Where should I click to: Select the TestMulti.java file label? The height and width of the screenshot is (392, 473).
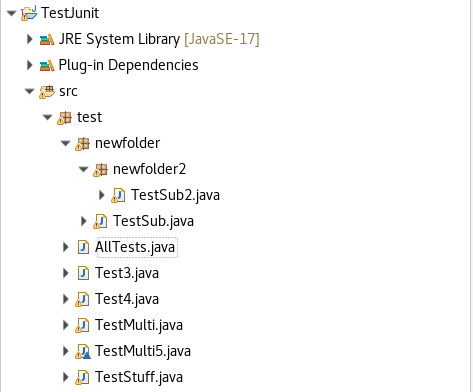(x=139, y=325)
